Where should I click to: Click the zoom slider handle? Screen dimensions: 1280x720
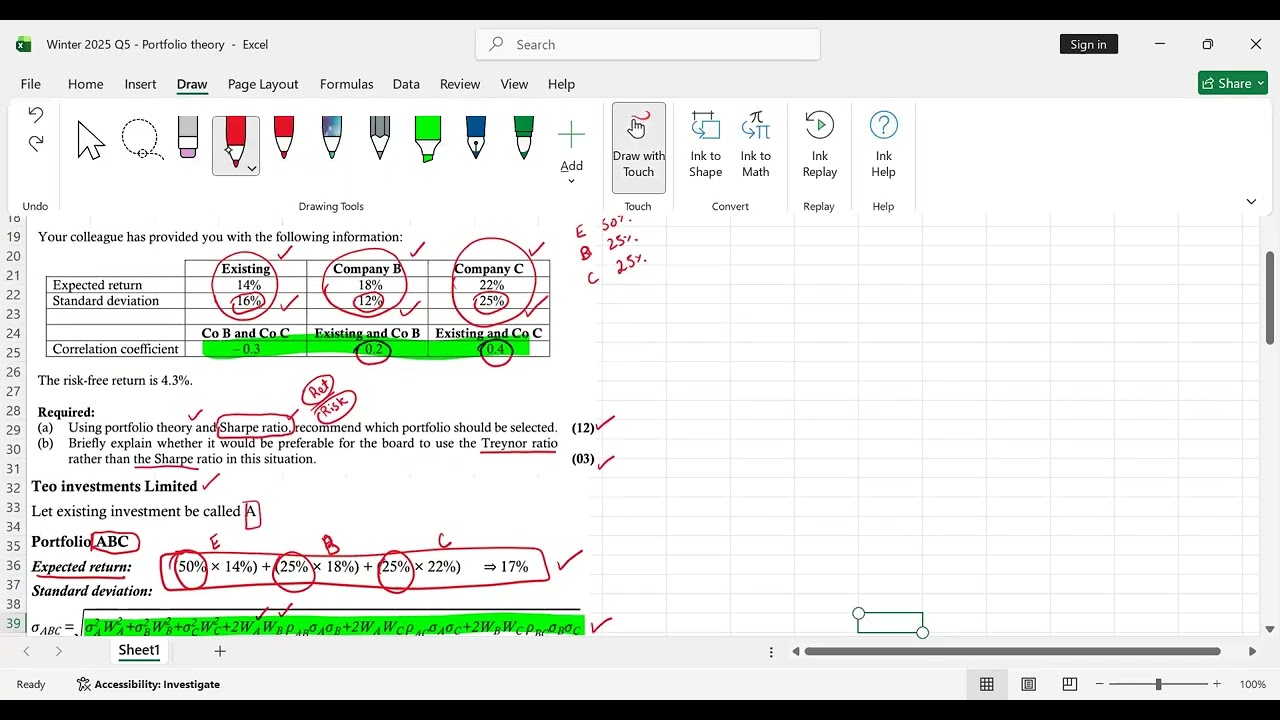pos(1158,684)
